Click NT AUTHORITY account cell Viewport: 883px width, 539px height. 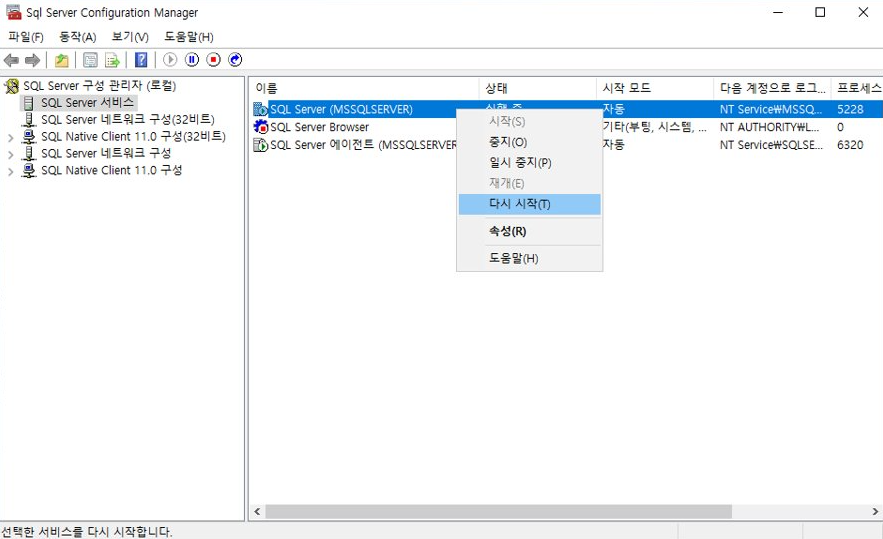[769, 127]
